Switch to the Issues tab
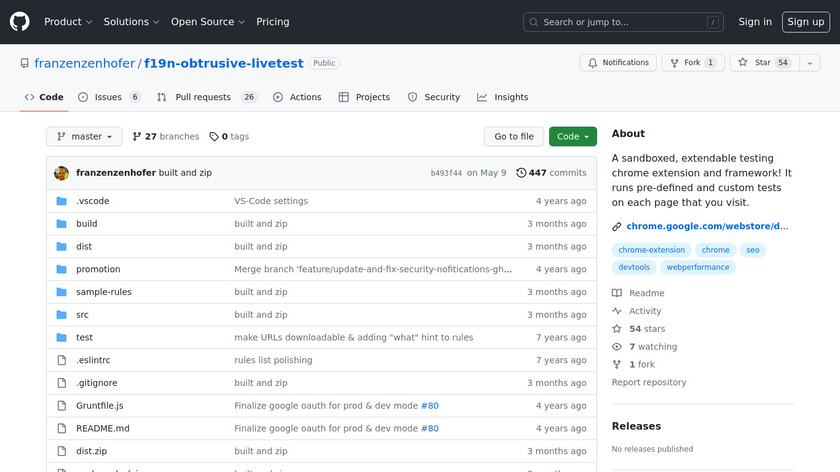This screenshot has height=472, width=840. pyautogui.click(x=109, y=97)
